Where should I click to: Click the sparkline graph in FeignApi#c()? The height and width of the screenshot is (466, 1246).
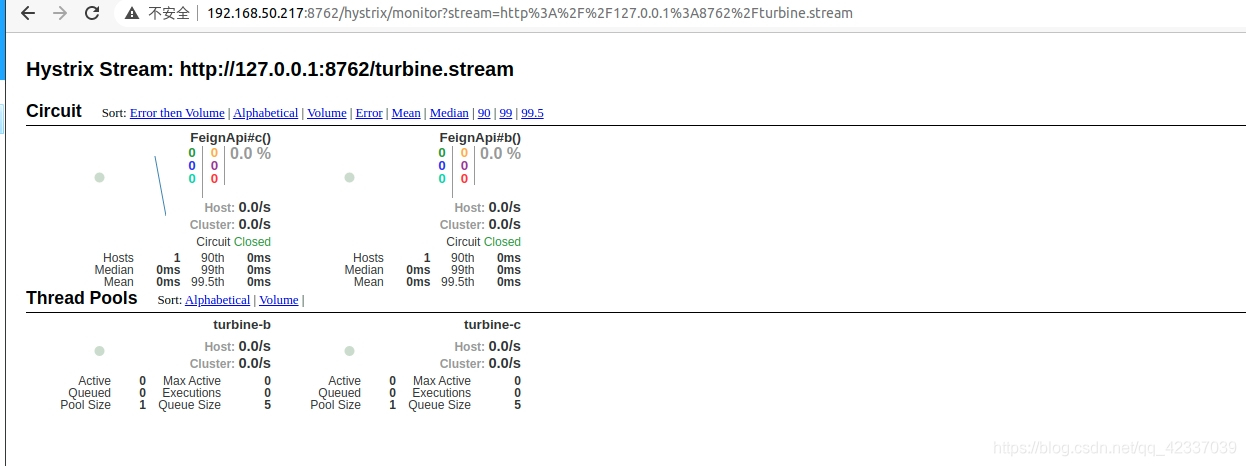click(160, 186)
